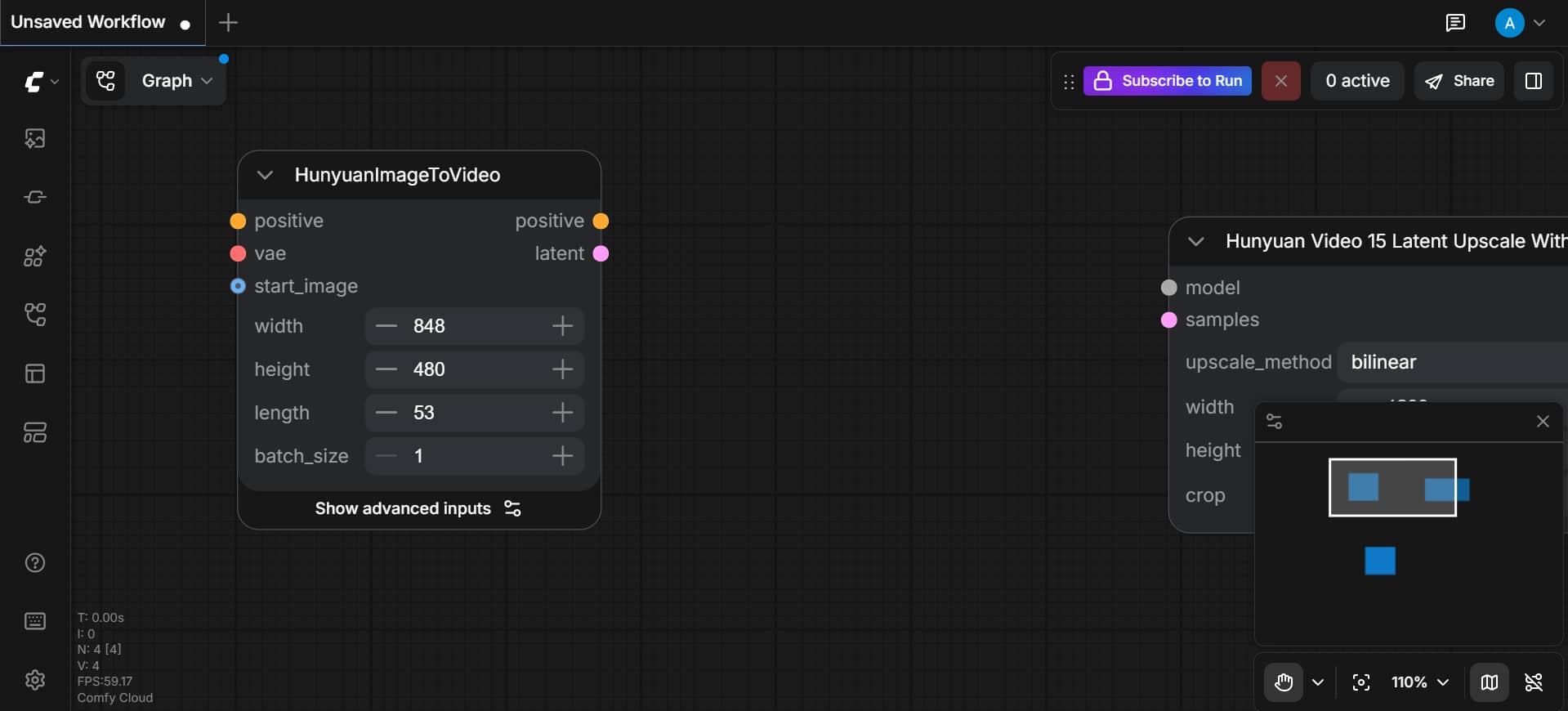Image resolution: width=1568 pixels, height=711 pixels.
Task: Click the model input connector dot
Action: coord(1169,288)
